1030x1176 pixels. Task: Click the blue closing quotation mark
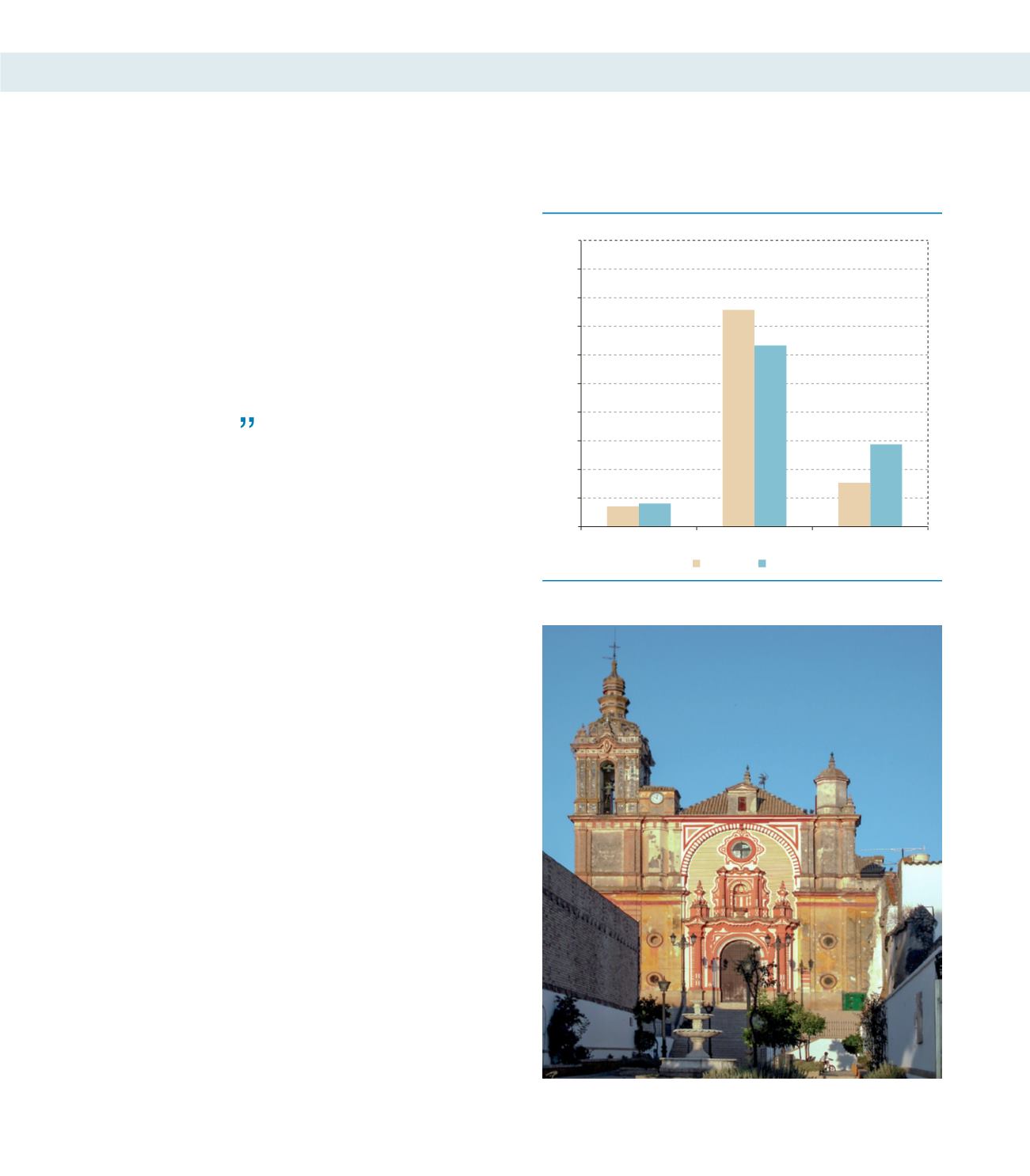pyautogui.click(x=247, y=423)
